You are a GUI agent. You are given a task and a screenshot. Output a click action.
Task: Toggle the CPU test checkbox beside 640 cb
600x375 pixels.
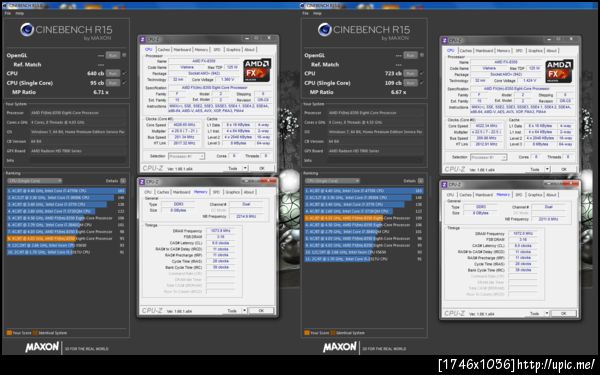pos(124,73)
